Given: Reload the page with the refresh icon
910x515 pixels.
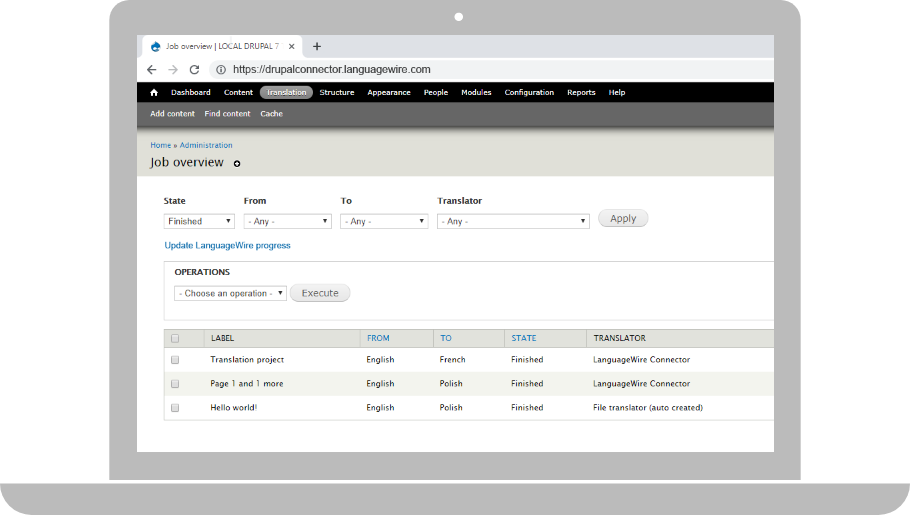Looking at the screenshot, I should (x=195, y=70).
